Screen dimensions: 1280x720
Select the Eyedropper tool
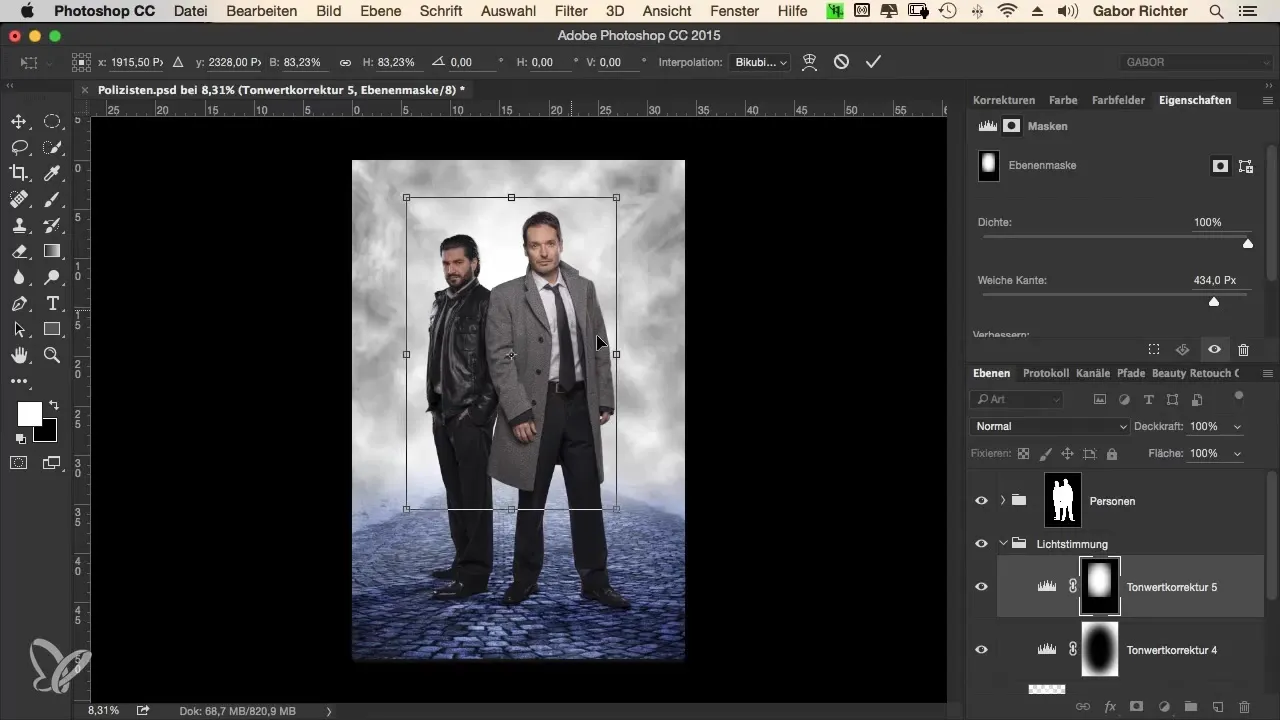[52, 173]
